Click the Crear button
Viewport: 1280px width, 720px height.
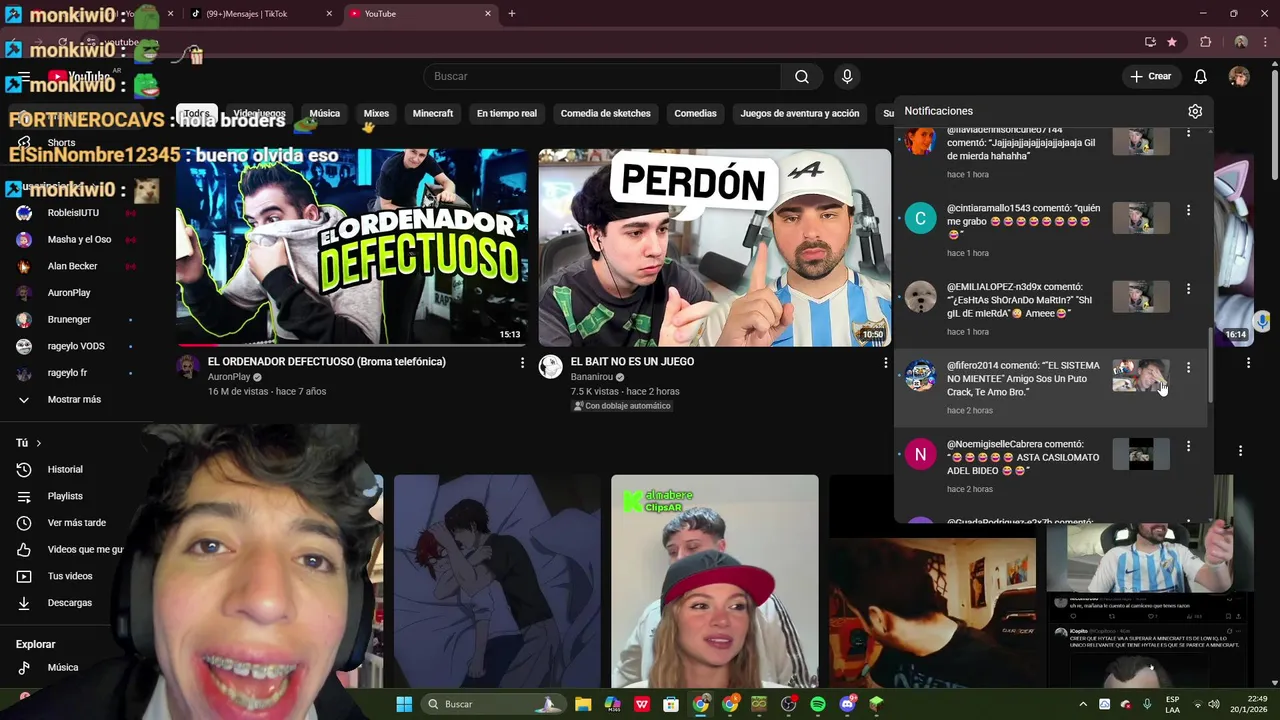(1150, 76)
